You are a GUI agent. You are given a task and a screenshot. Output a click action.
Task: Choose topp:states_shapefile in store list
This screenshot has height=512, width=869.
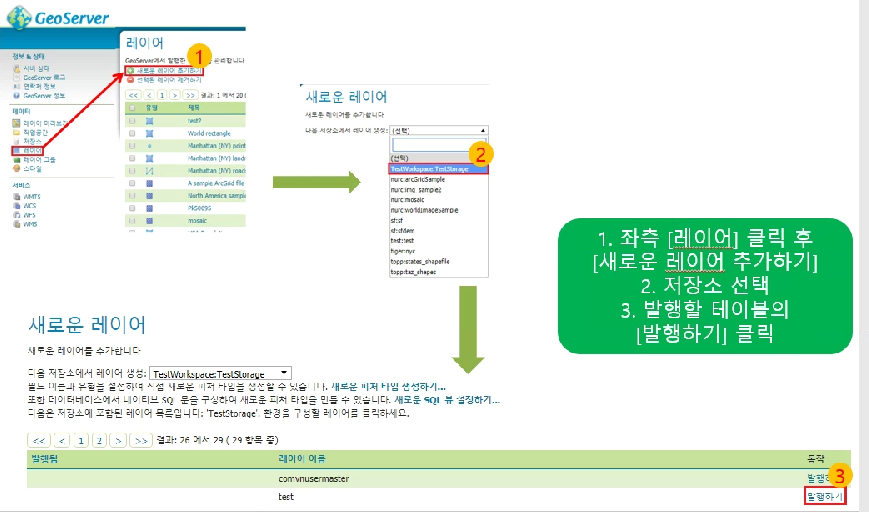pos(420,261)
